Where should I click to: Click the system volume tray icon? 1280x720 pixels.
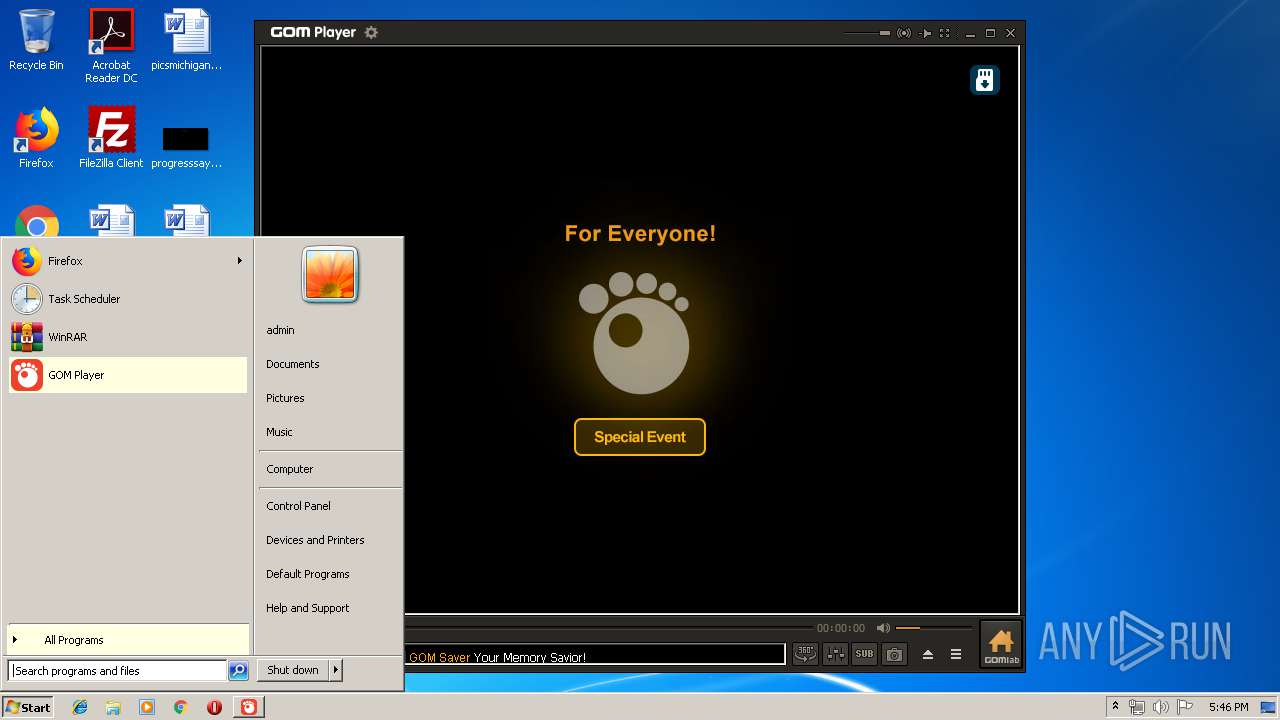1161,707
